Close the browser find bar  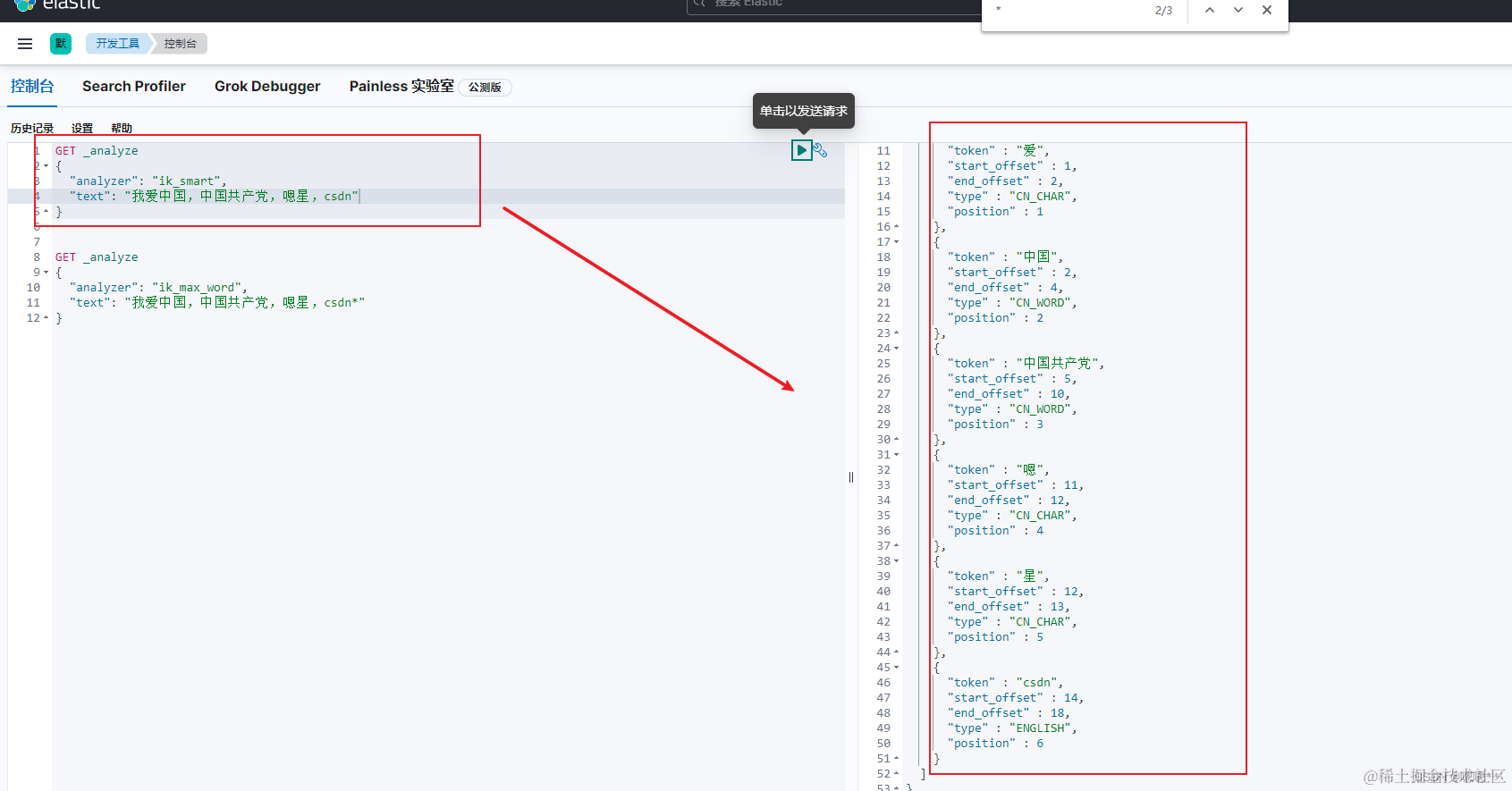1267,11
